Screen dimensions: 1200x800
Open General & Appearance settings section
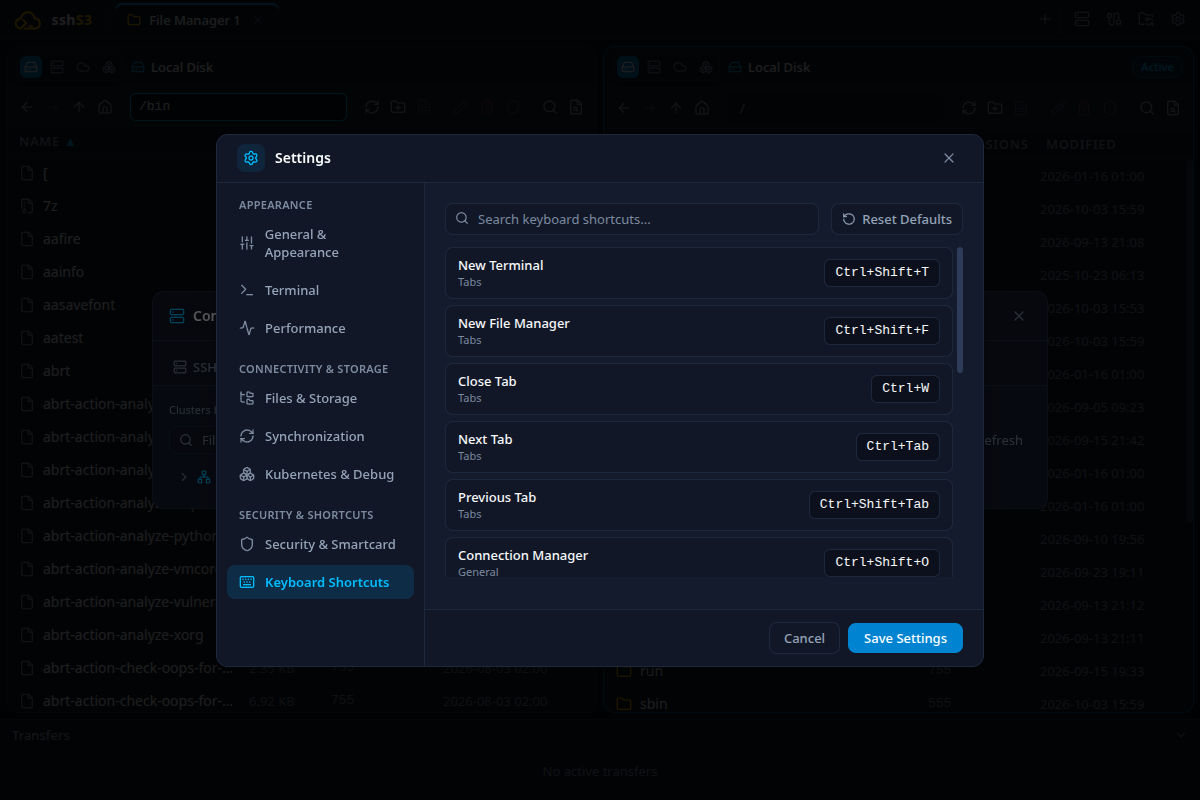[x=320, y=243]
